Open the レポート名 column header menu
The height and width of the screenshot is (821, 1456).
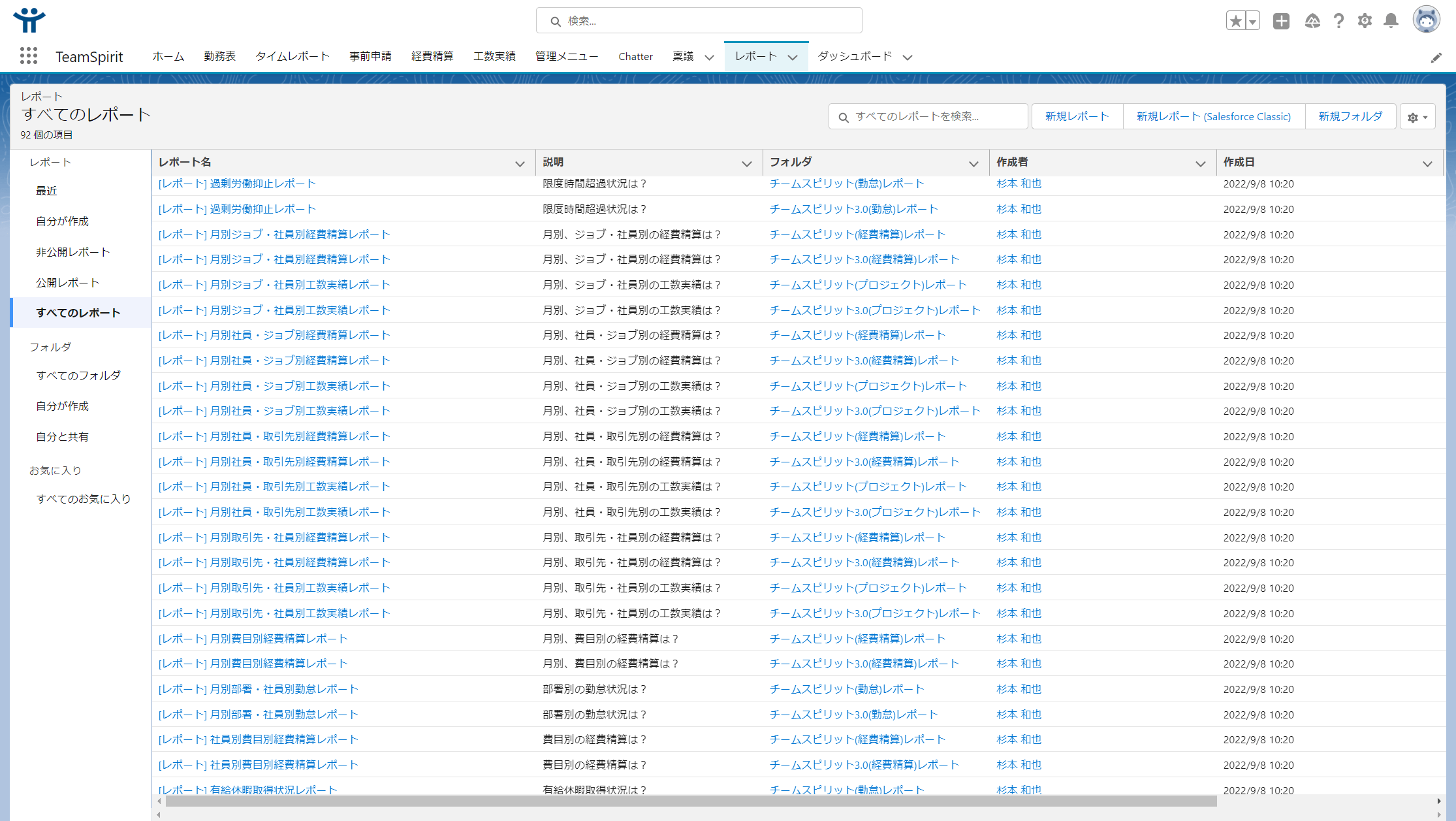pos(520,163)
